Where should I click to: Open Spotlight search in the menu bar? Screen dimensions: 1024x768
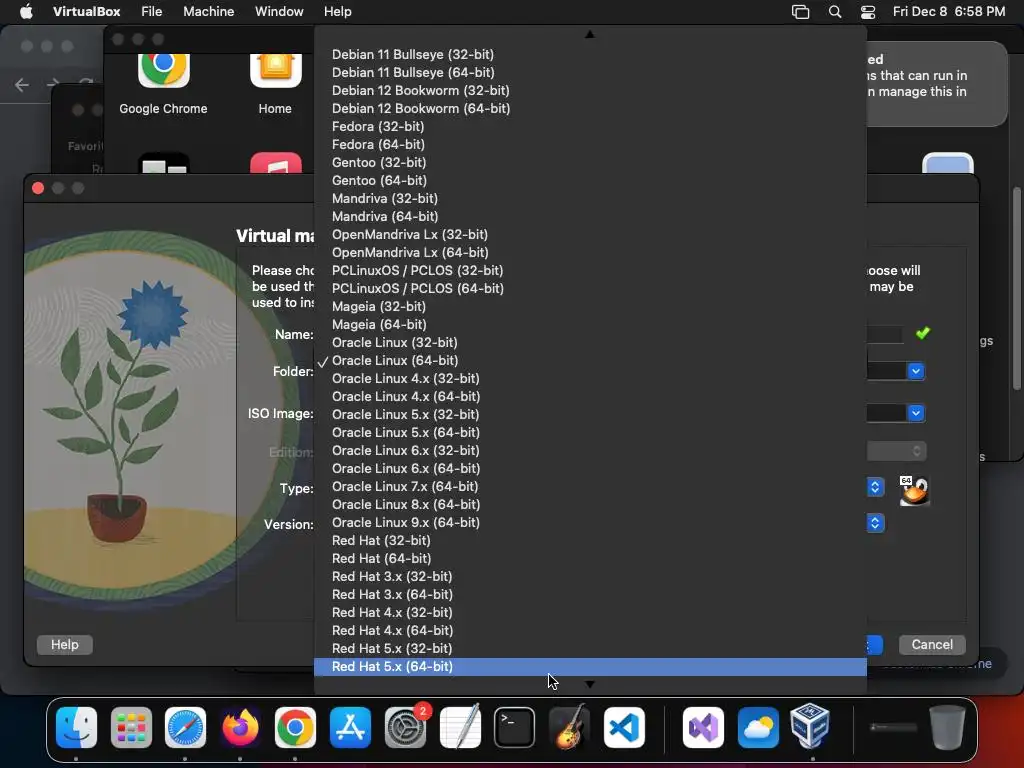(x=835, y=12)
